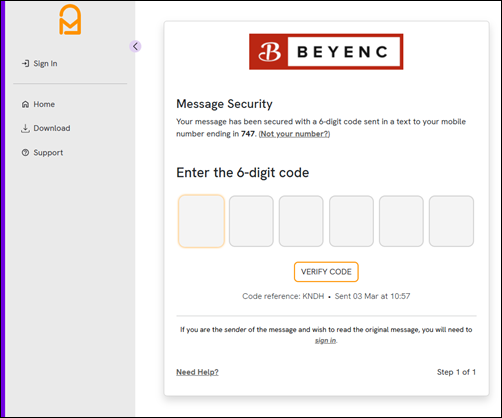502x418 pixels.
Task: Click the orange Mailock logo
Action: click(70, 19)
